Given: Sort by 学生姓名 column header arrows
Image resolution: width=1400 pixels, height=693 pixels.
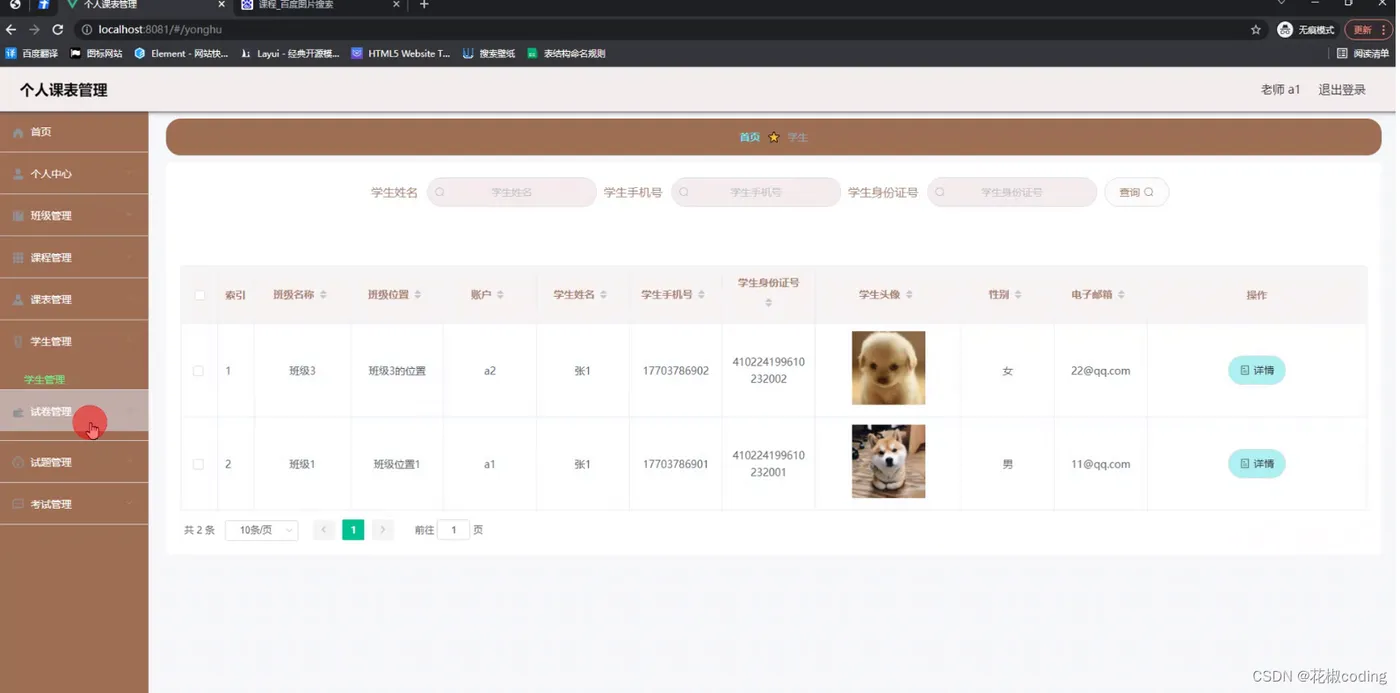Looking at the screenshot, I should click(x=603, y=295).
